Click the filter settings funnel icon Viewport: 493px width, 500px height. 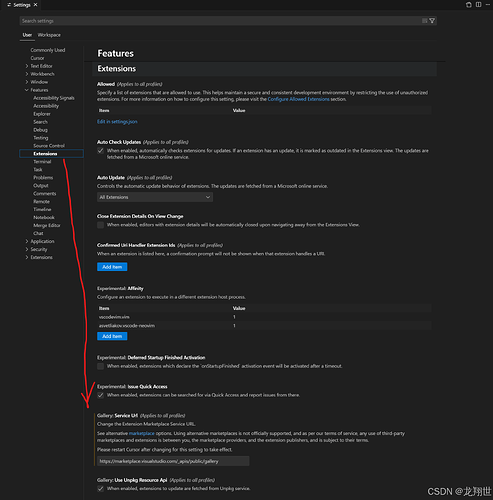(x=432, y=21)
